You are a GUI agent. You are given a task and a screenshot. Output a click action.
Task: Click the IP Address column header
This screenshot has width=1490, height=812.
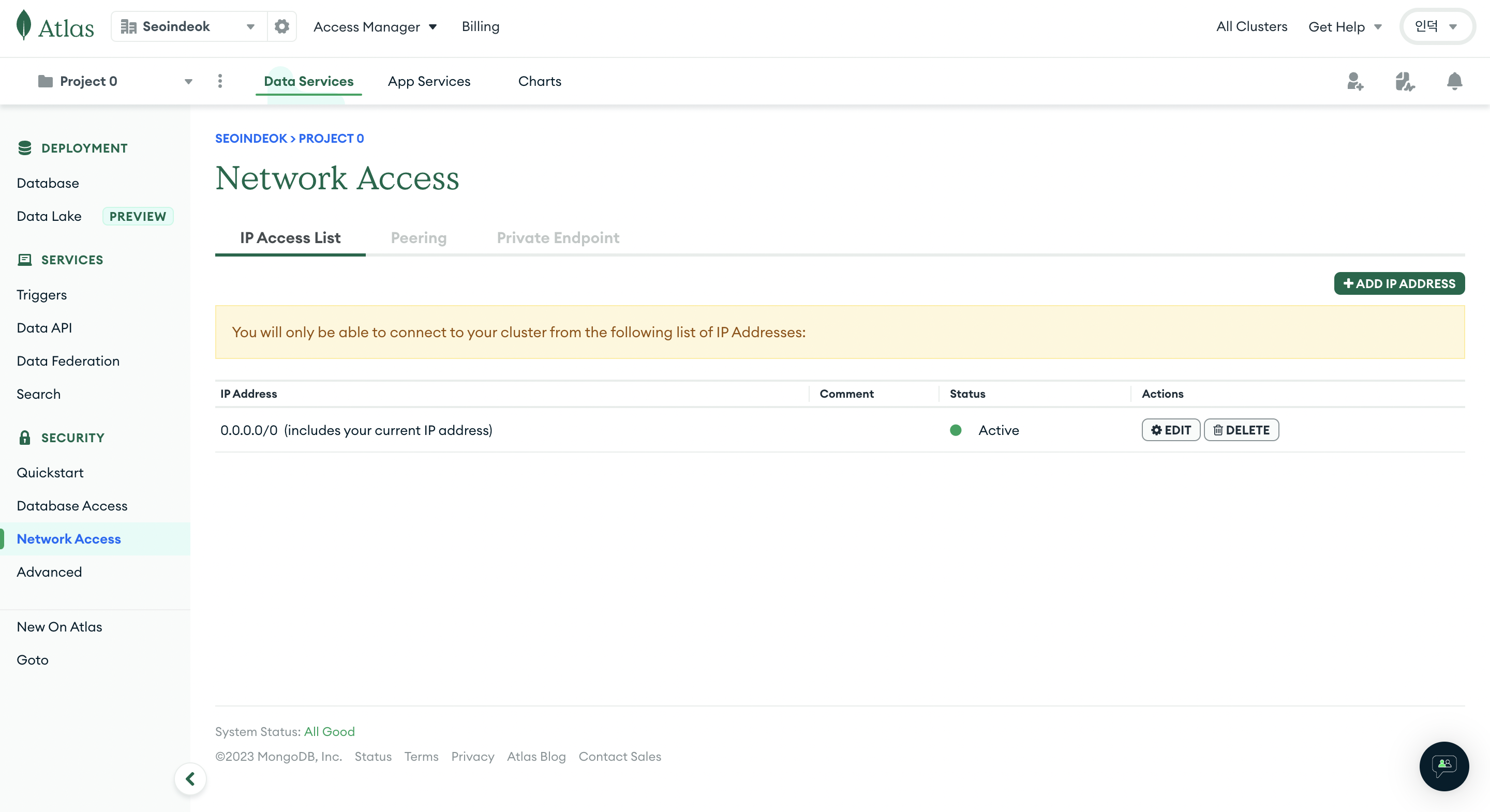coord(249,393)
